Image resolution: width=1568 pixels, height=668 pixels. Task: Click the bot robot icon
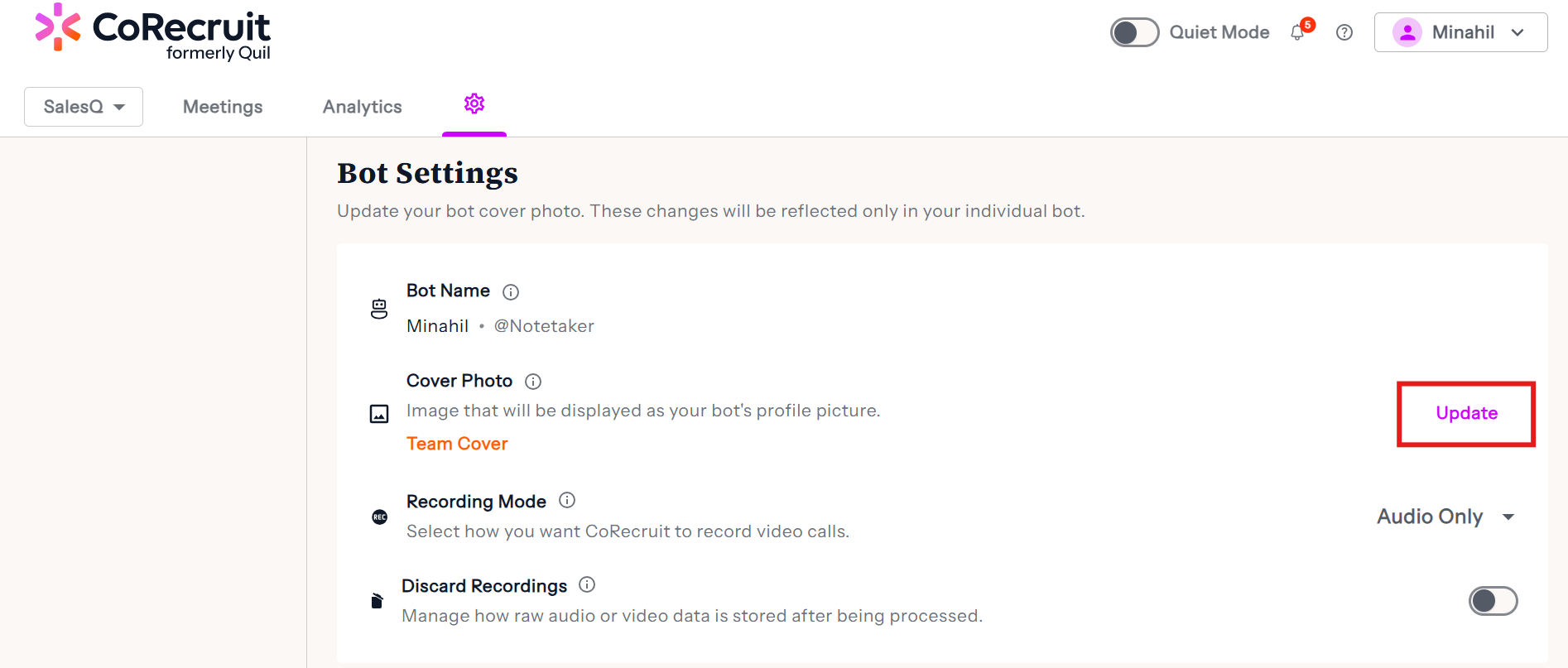point(379,309)
